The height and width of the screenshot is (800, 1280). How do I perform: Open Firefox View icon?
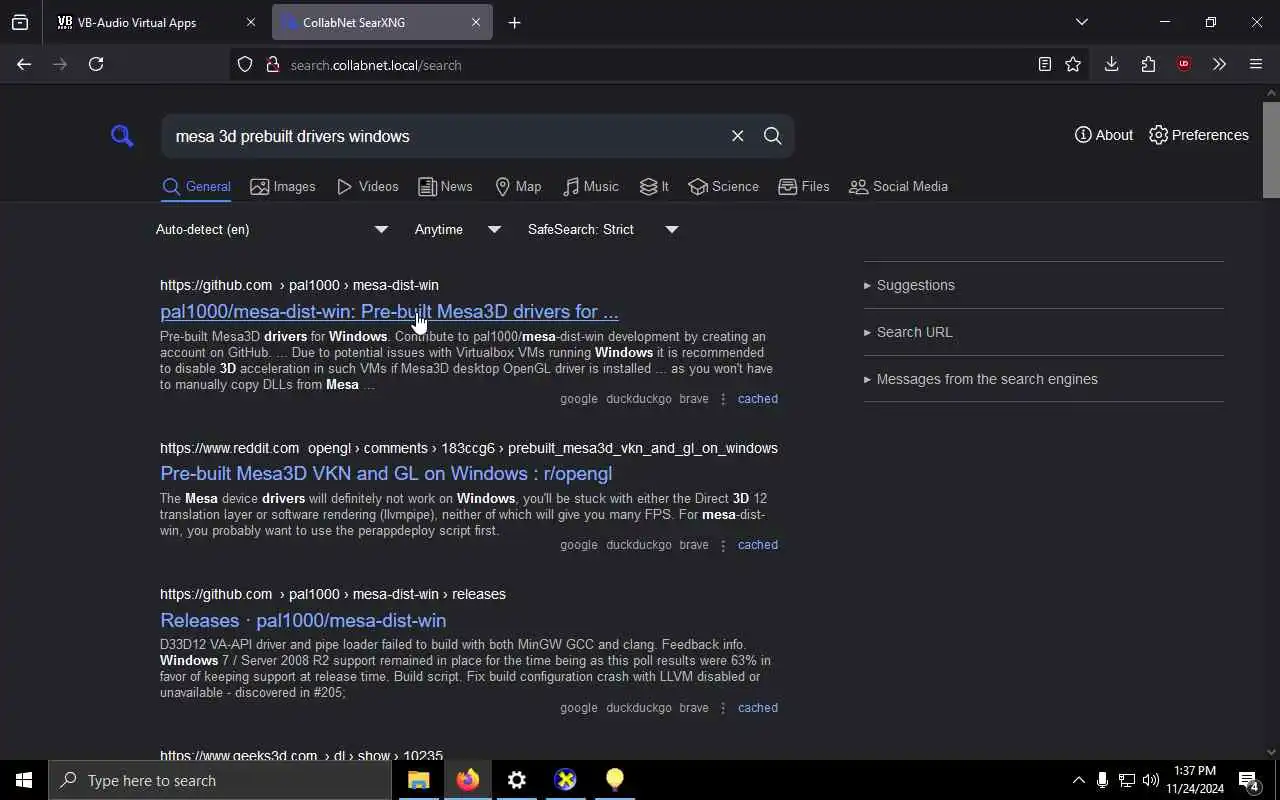tap(20, 22)
